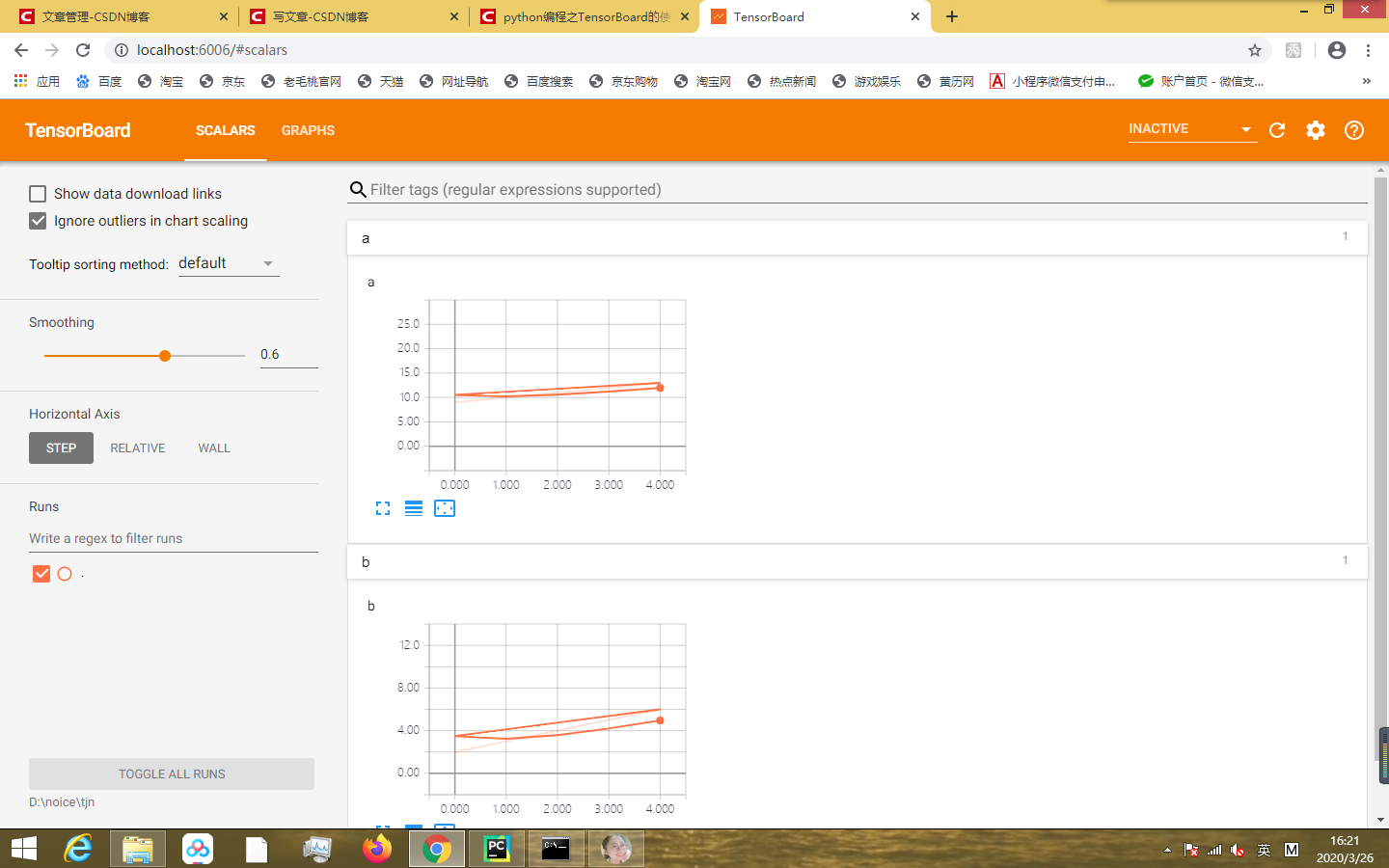Click the 英 input language indicator
Screen dimensions: 1389x868
click(x=1264, y=850)
